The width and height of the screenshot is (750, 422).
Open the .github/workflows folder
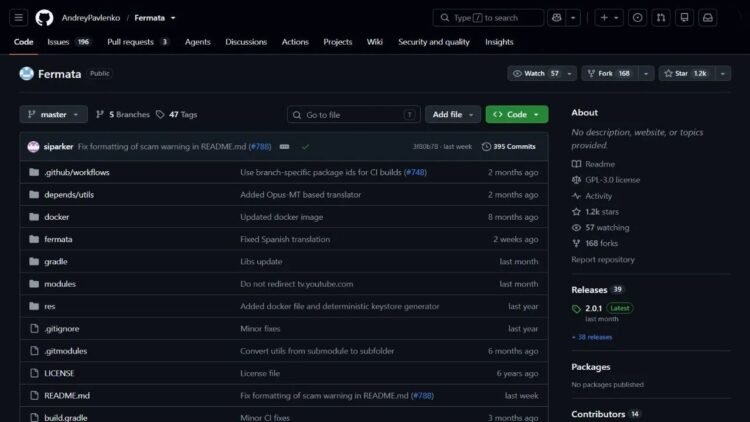[77, 172]
